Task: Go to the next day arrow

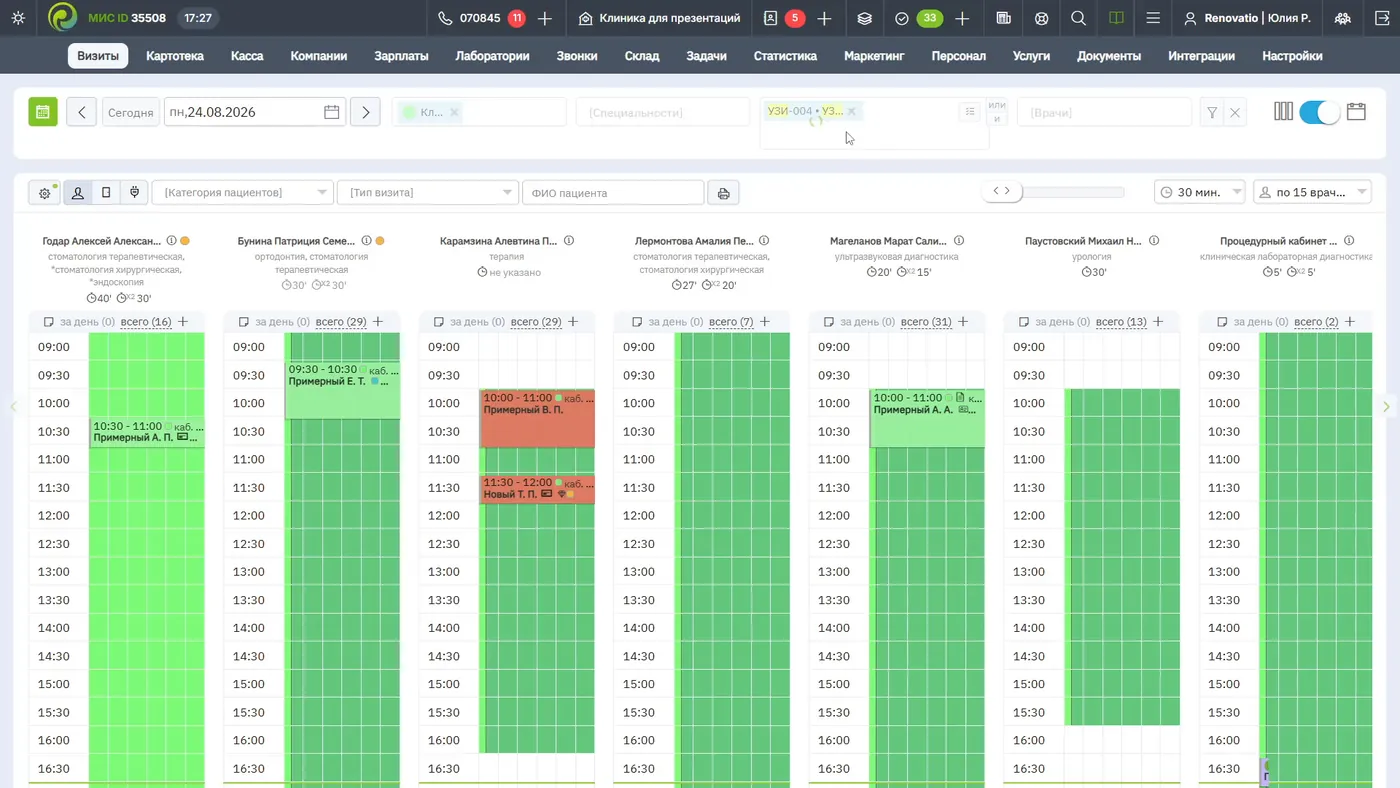Action: pos(366,112)
